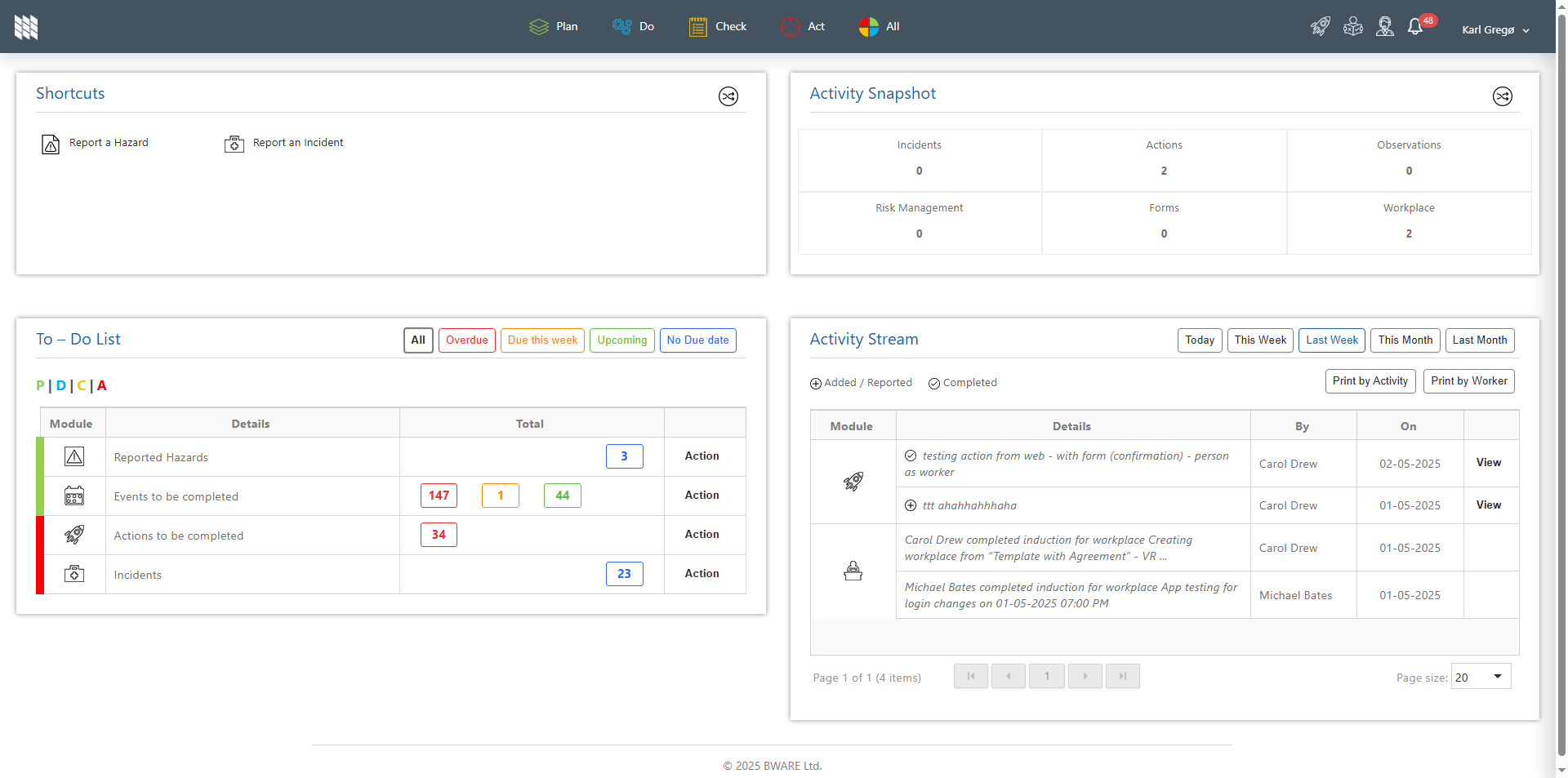Click the Report a Hazard warning icon
Image resolution: width=1568 pixels, height=778 pixels.
[x=51, y=144]
